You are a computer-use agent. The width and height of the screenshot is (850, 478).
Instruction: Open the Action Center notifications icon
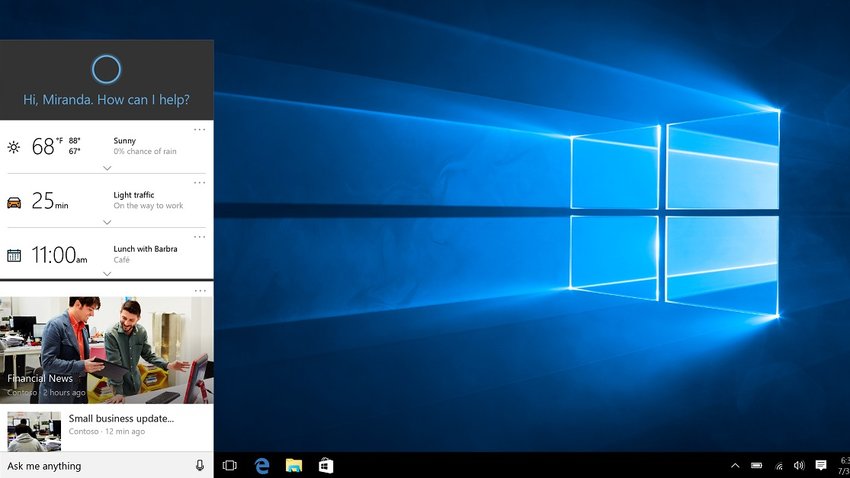click(821, 466)
